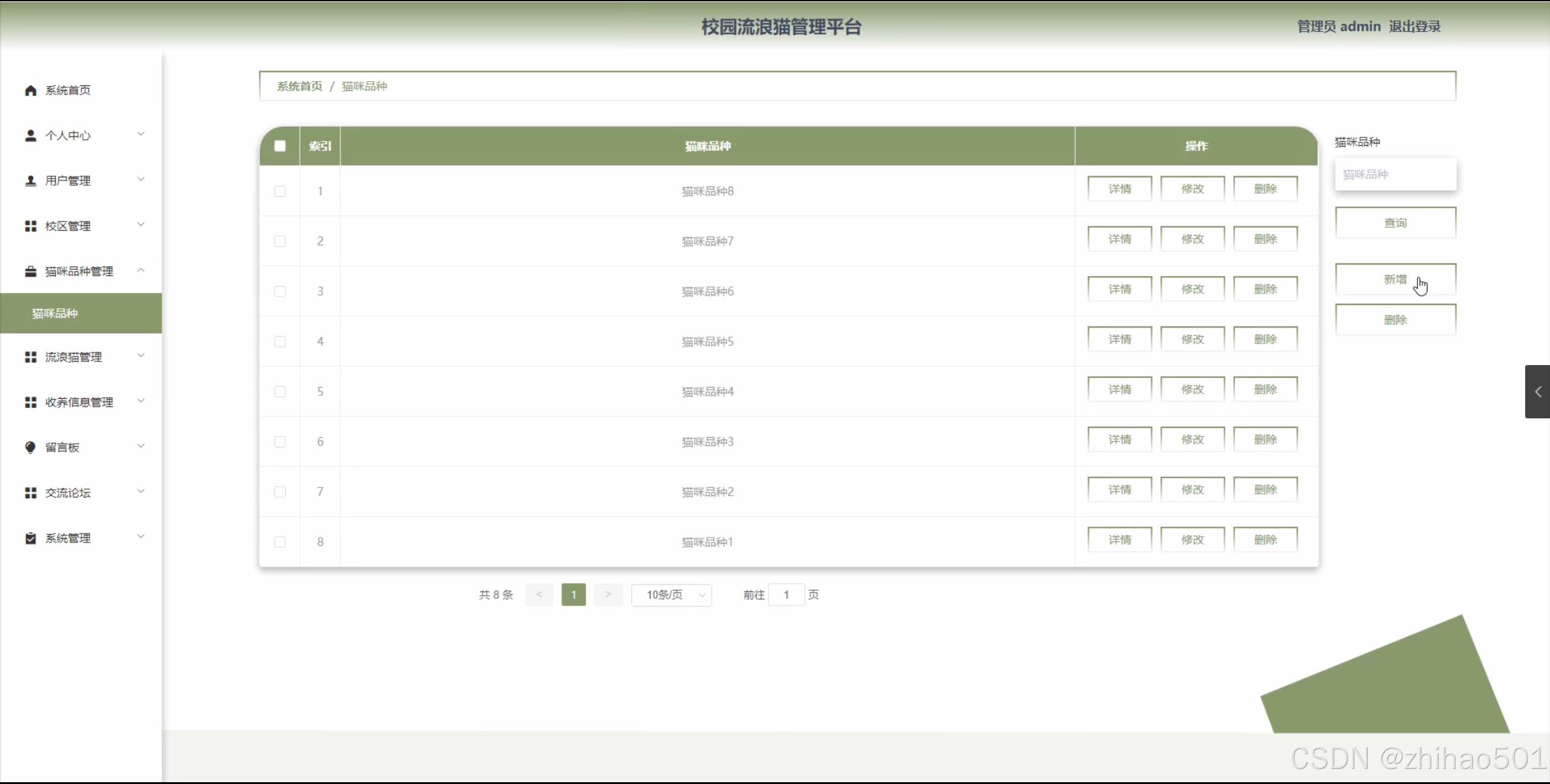This screenshot has height=784, width=1550.
Task: Click the briefcase icon for 猫咪品种管理
Action: pyautogui.click(x=30, y=271)
